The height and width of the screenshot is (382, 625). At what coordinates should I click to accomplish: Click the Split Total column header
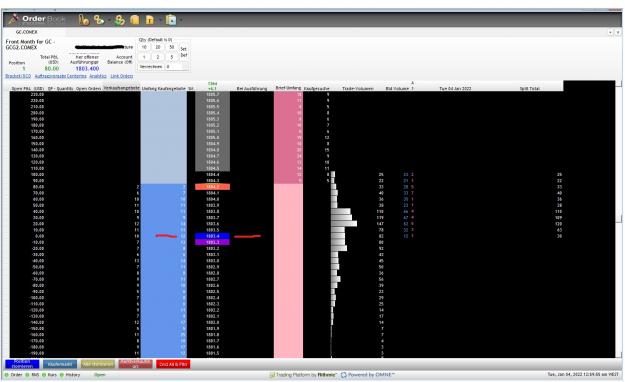[x=529, y=89]
